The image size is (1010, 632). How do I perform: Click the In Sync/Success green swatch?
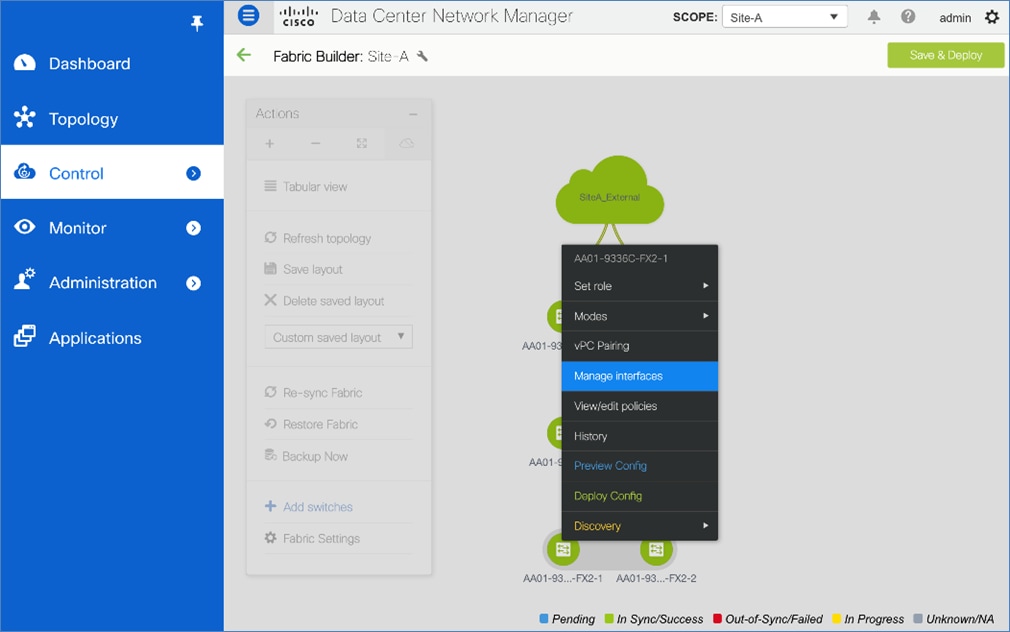[609, 618]
